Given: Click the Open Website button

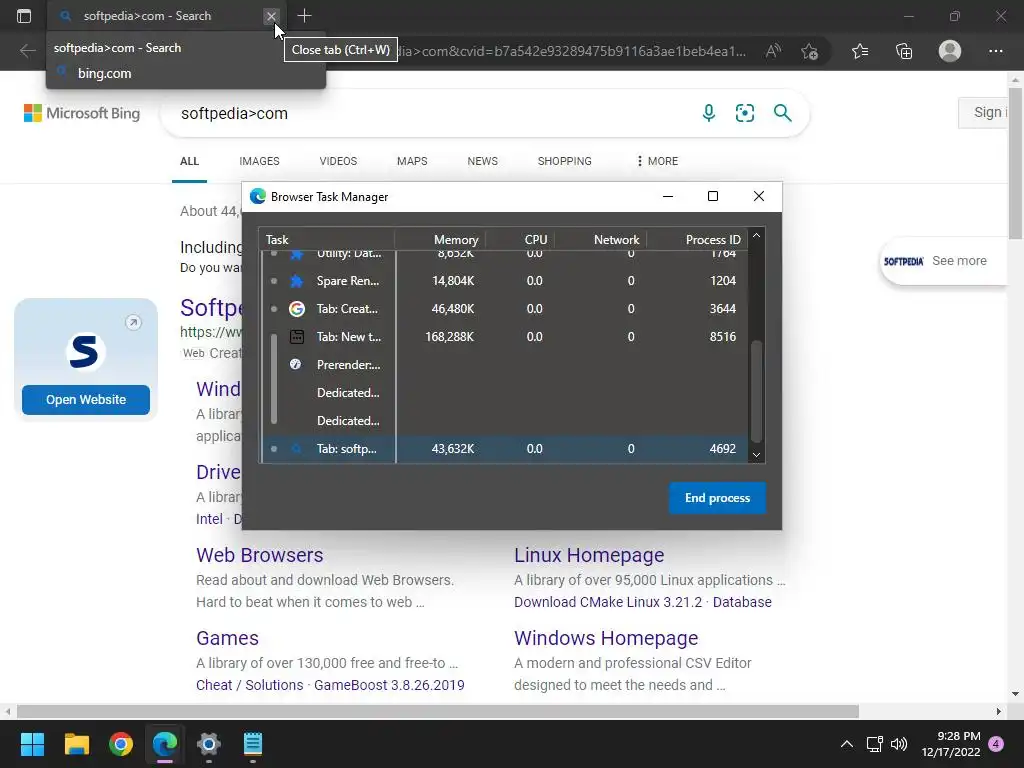Looking at the screenshot, I should 86,400.
